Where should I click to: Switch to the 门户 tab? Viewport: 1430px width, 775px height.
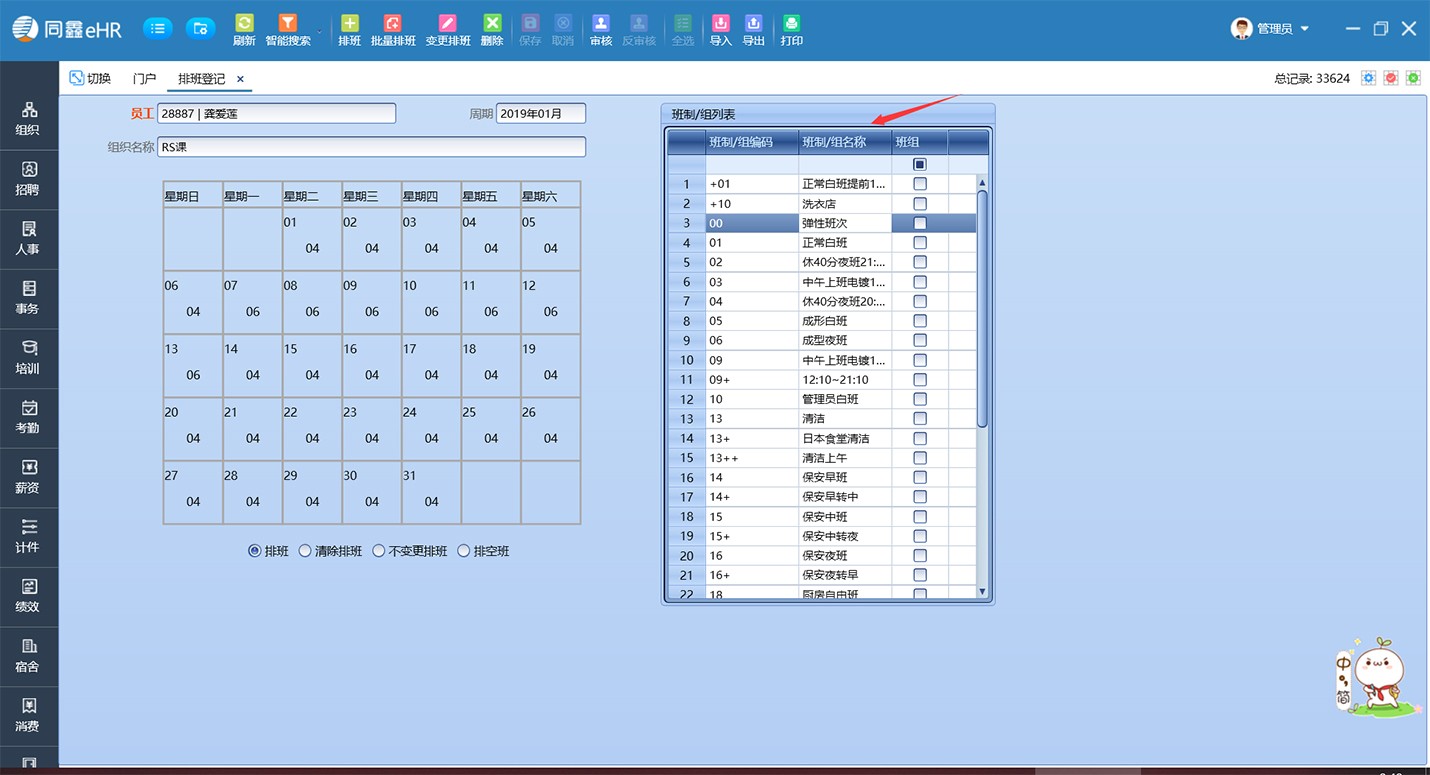pyautogui.click(x=144, y=79)
